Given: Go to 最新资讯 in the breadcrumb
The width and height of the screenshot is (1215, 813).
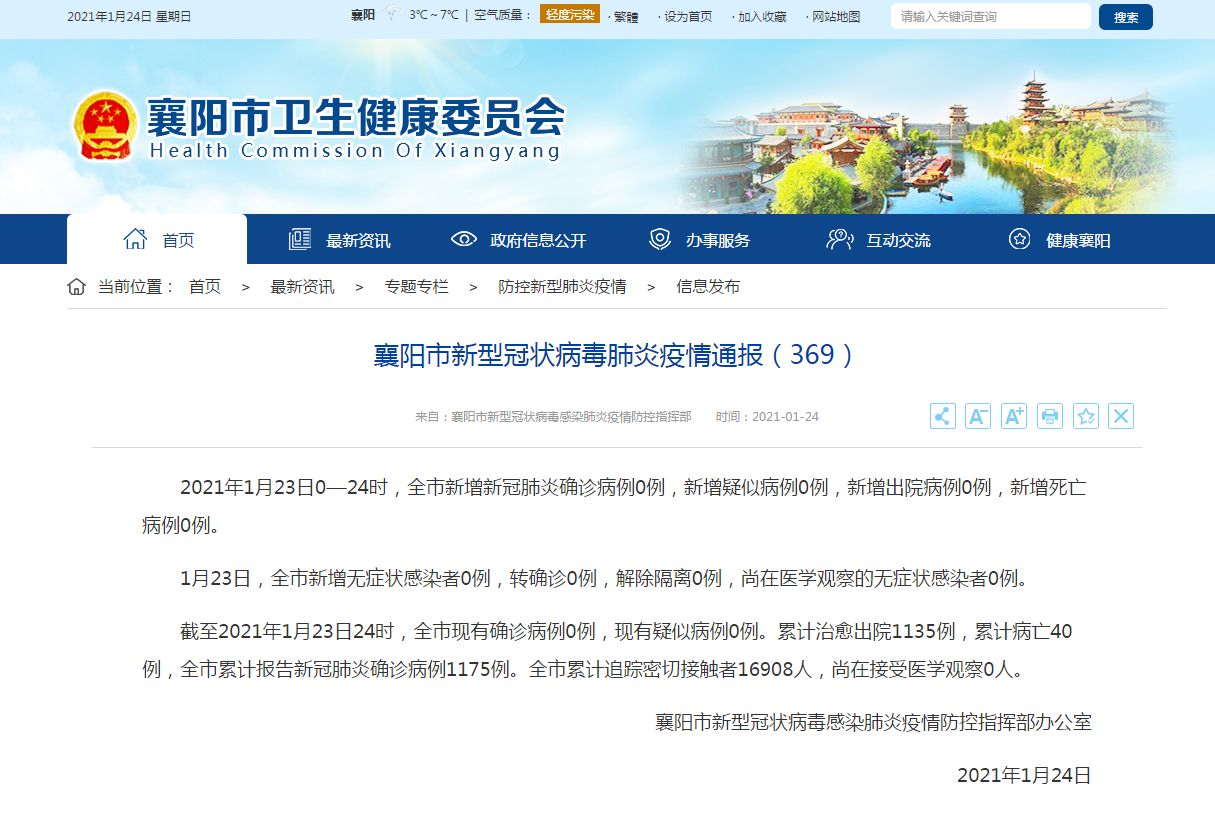Looking at the screenshot, I should [302, 287].
